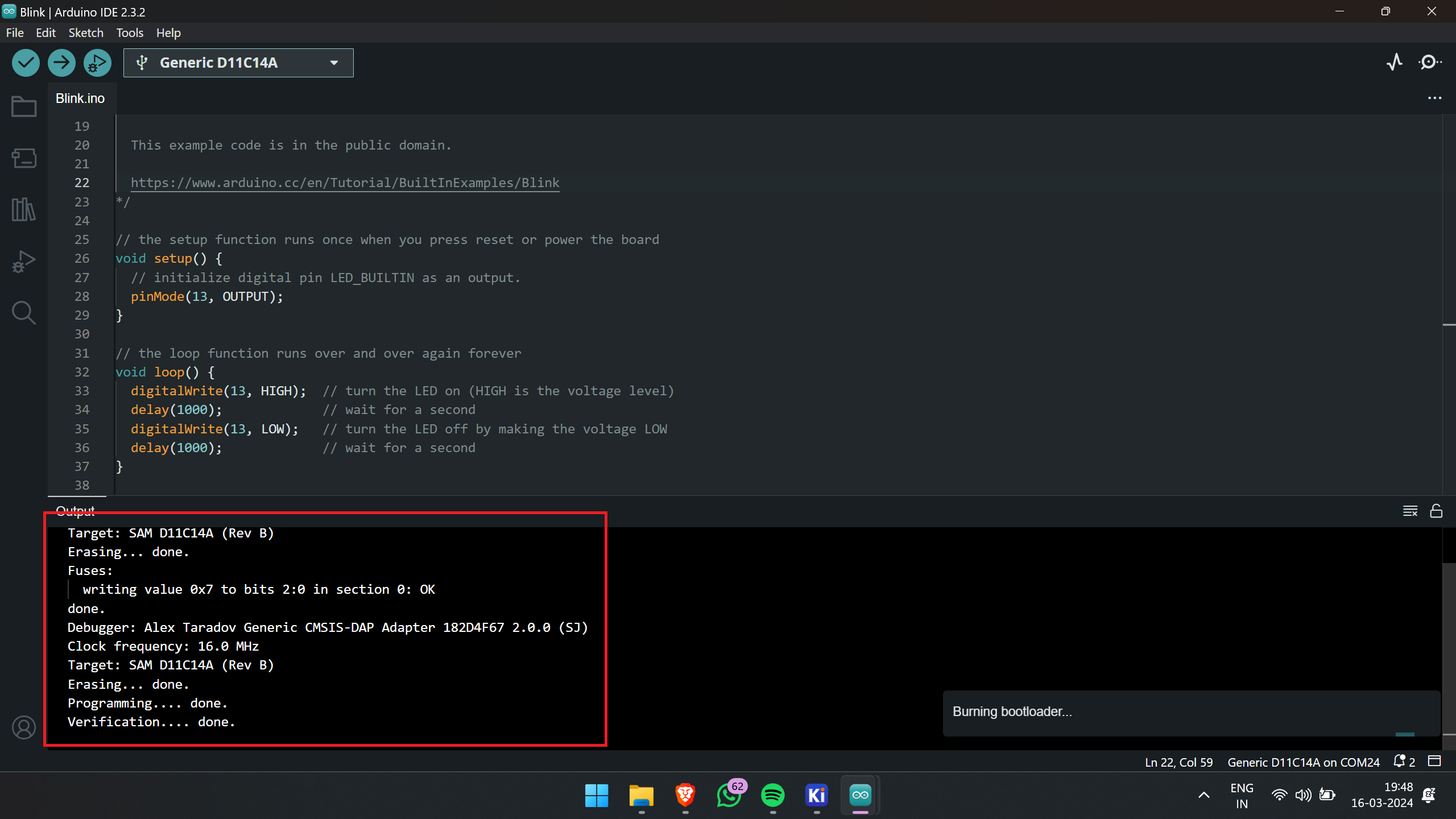Open the account profile icon
Screen dimensions: 1456x819
24,727
